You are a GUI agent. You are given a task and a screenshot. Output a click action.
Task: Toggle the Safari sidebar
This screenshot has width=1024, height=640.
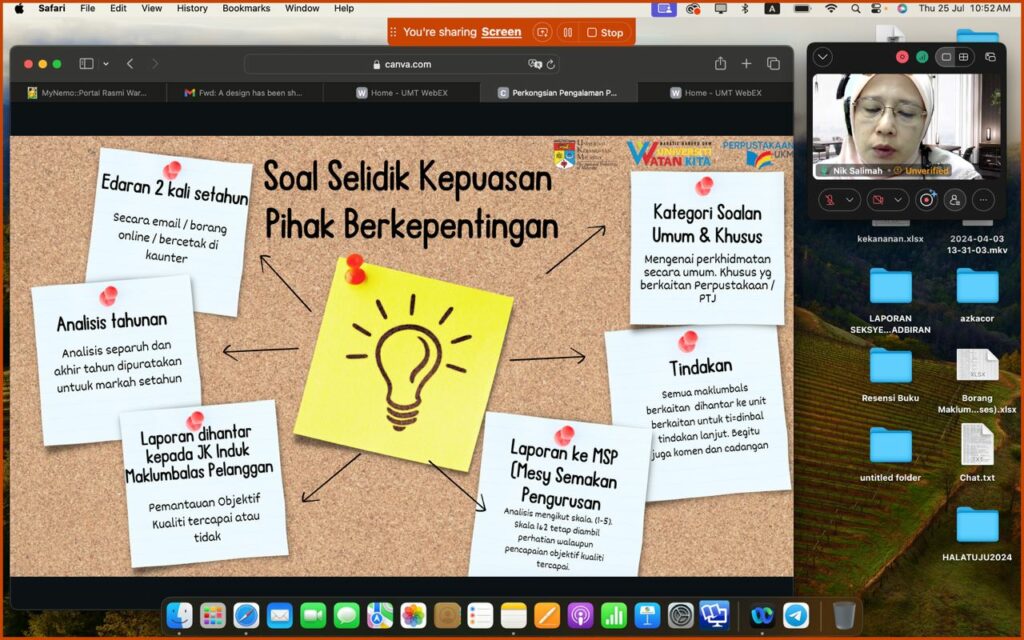click(86, 64)
